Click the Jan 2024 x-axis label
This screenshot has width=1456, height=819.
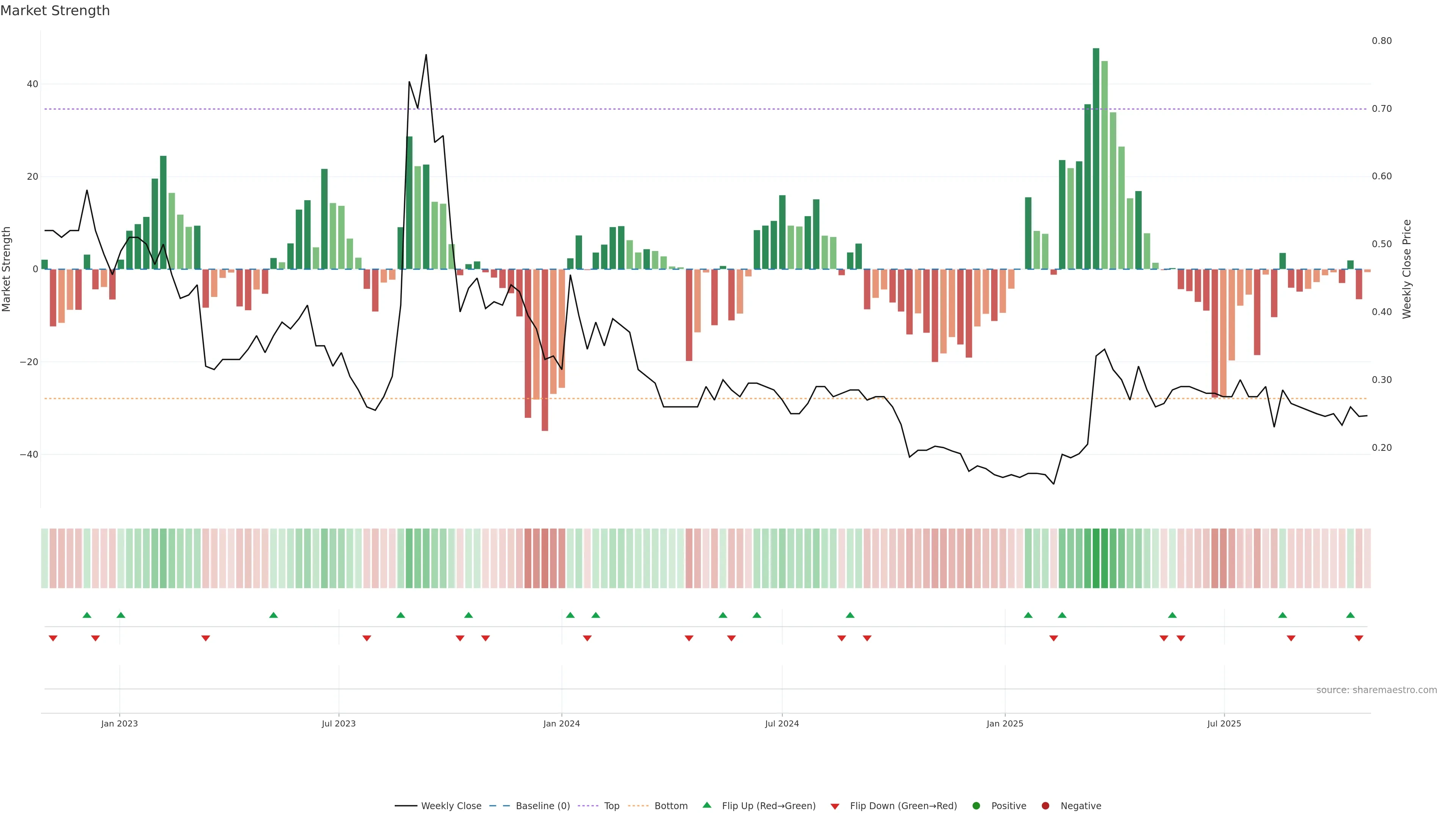click(x=561, y=723)
